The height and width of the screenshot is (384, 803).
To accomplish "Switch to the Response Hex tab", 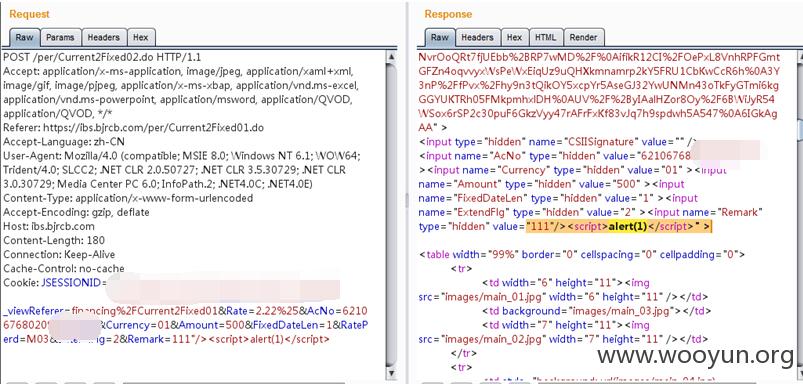I will [514, 37].
